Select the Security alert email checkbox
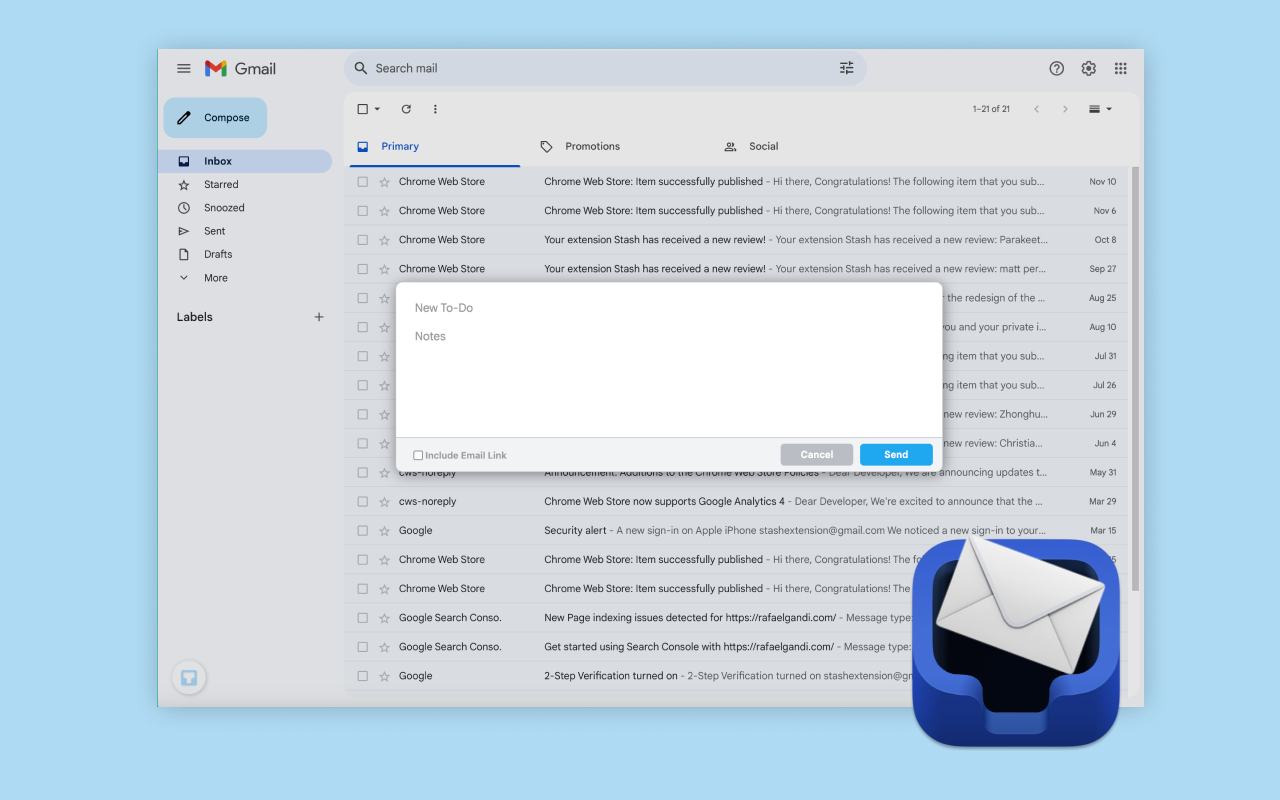This screenshot has width=1280, height=800. click(x=363, y=531)
